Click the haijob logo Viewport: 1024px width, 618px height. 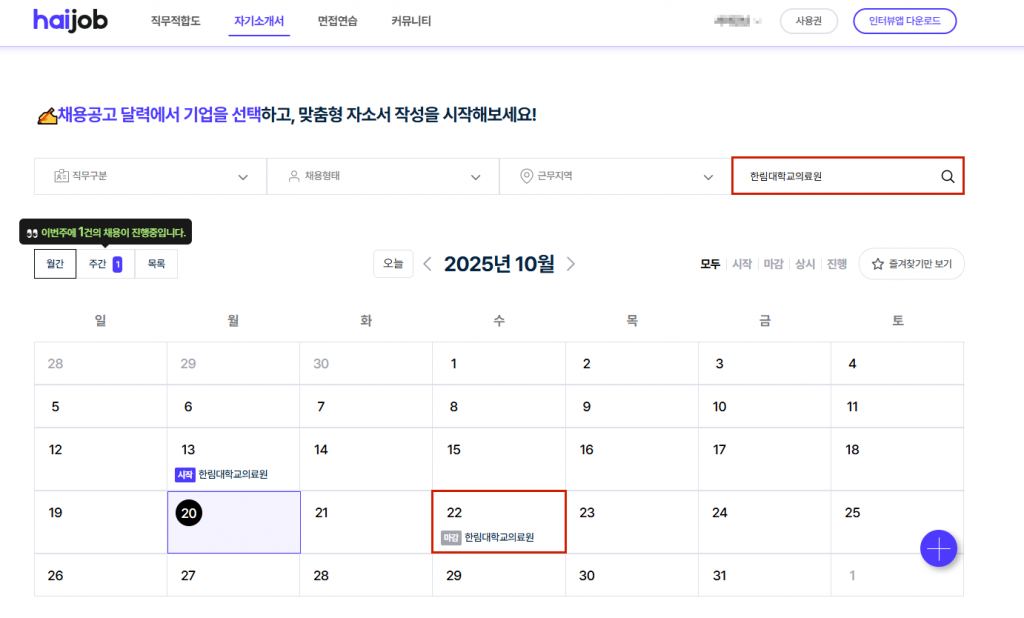click(x=70, y=20)
